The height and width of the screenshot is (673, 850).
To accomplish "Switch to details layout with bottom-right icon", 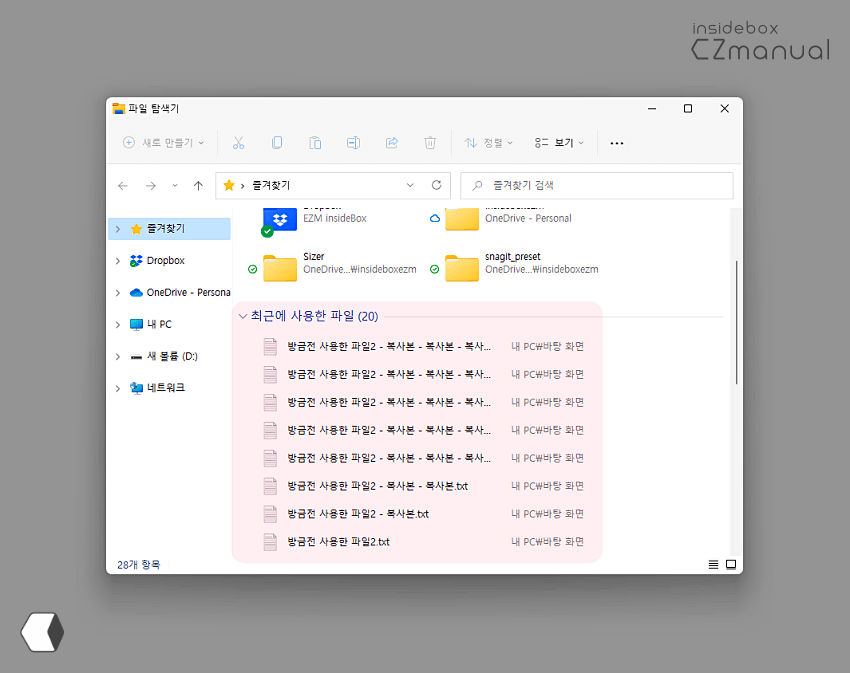I will click(731, 564).
